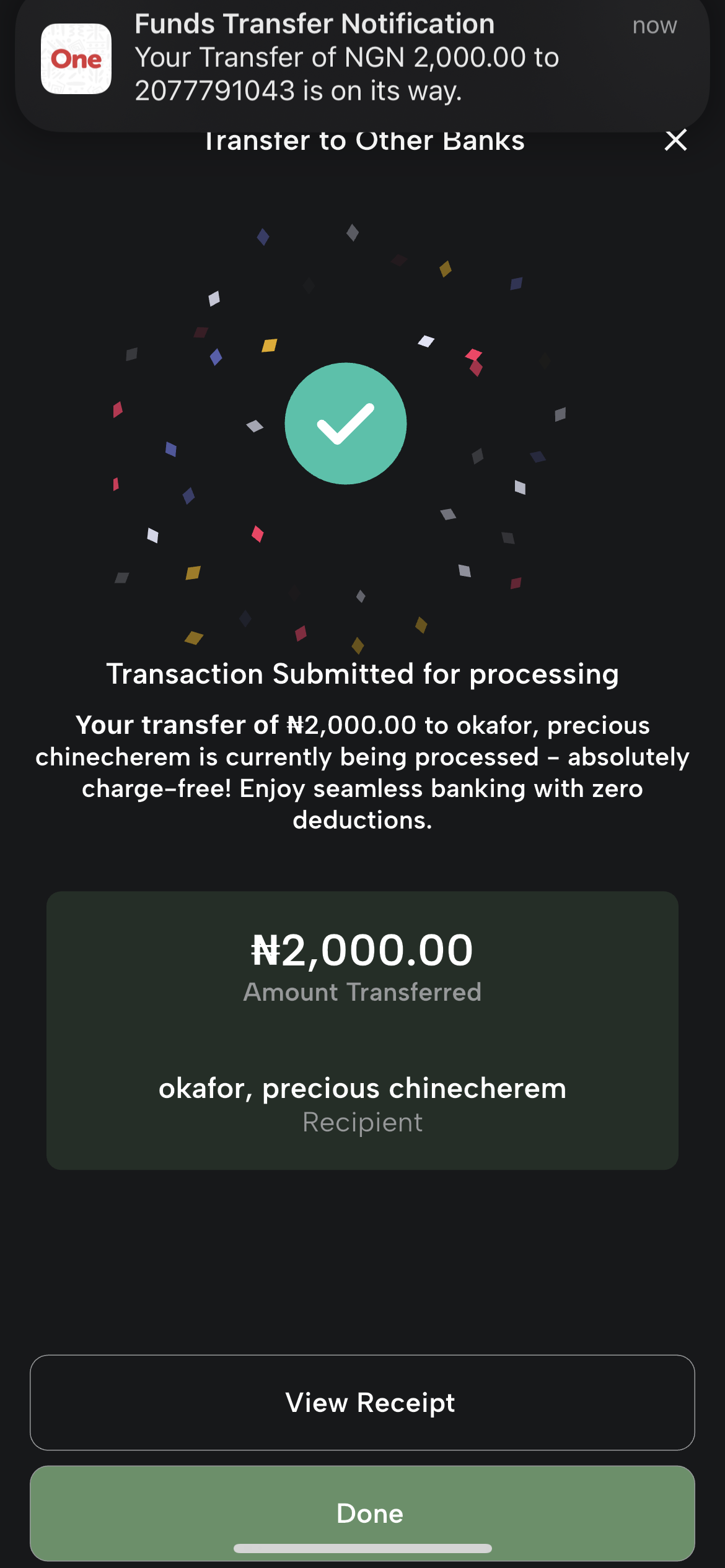Open the receipt with View Receipt
The height and width of the screenshot is (1568, 725).
(362, 1403)
